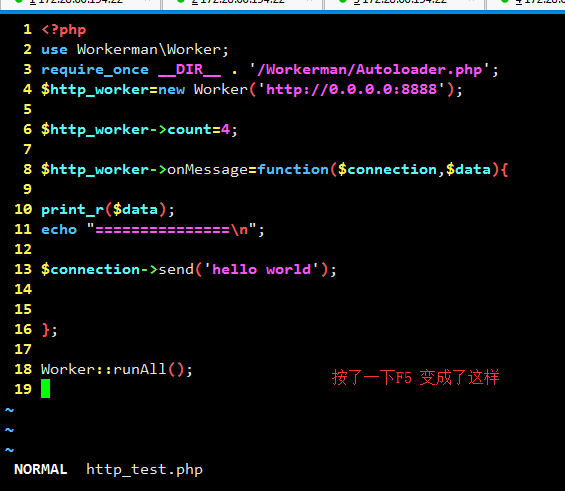Click the '$data' parameter on line 8
Image resolution: width=565 pixels, height=491 pixels.
pos(468,169)
